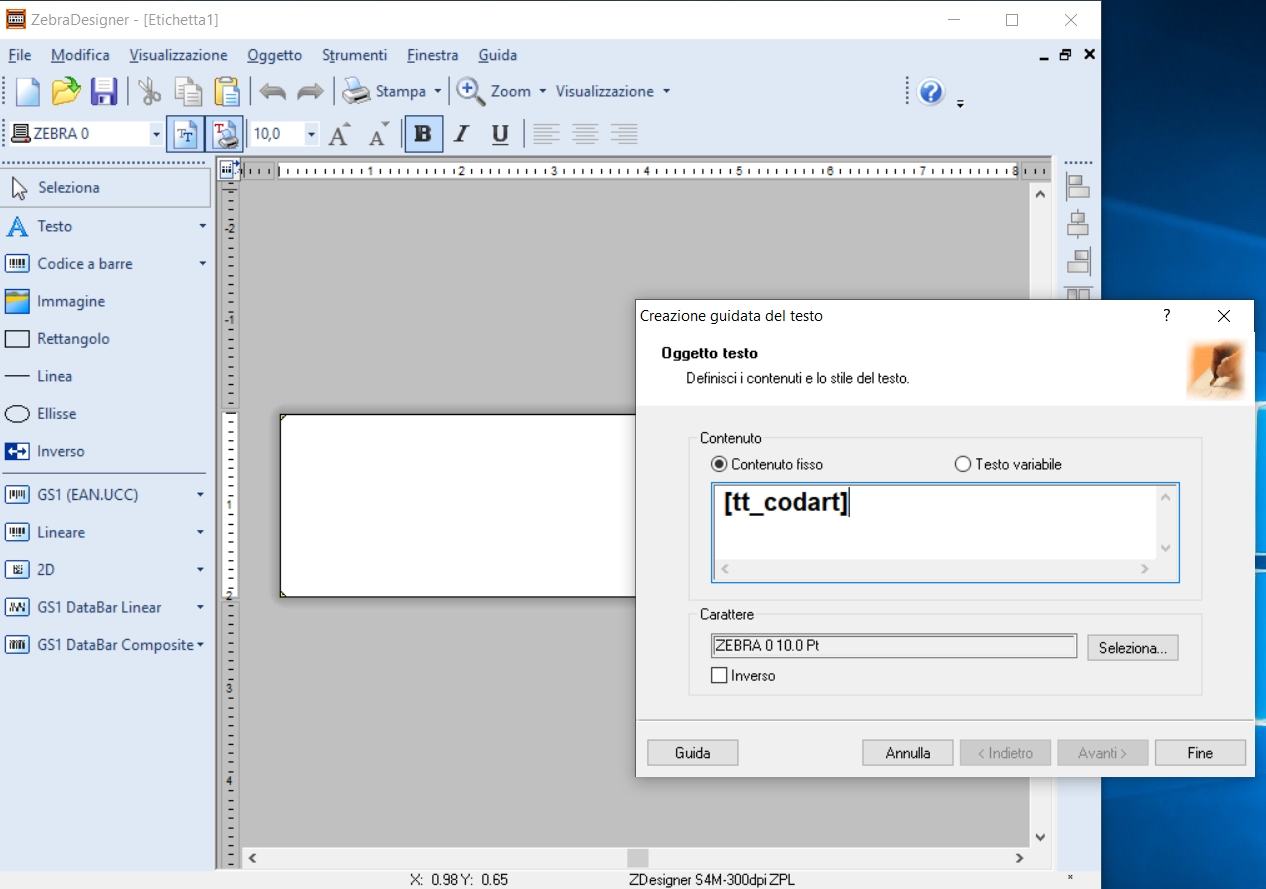
Task: Open the Strumenti menu
Action: tap(354, 55)
